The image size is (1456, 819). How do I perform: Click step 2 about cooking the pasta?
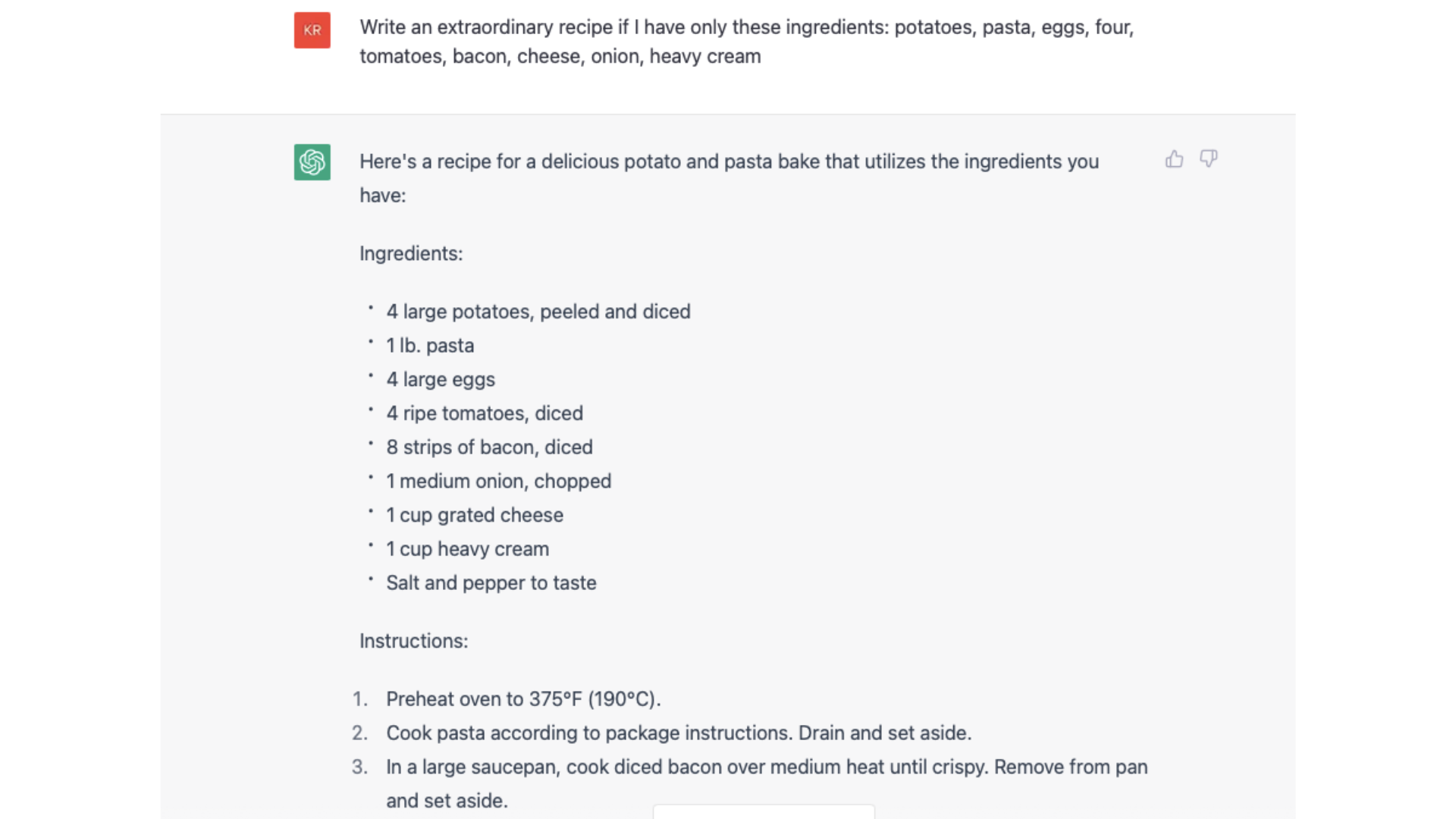click(678, 733)
